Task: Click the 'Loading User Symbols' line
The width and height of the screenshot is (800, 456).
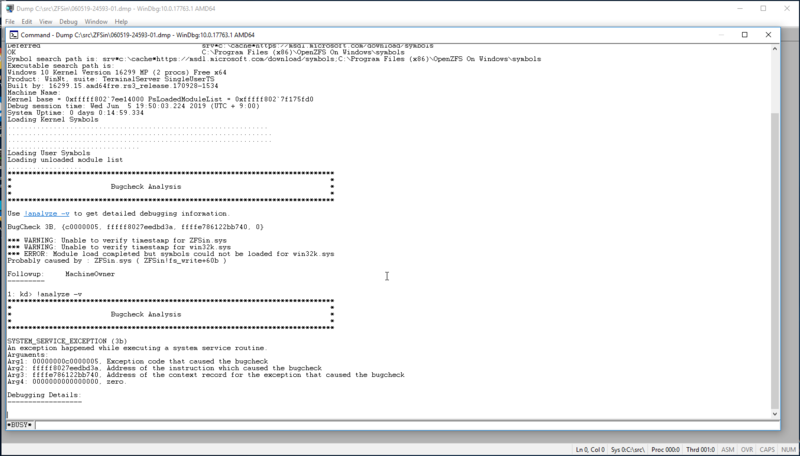Action: [48, 153]
